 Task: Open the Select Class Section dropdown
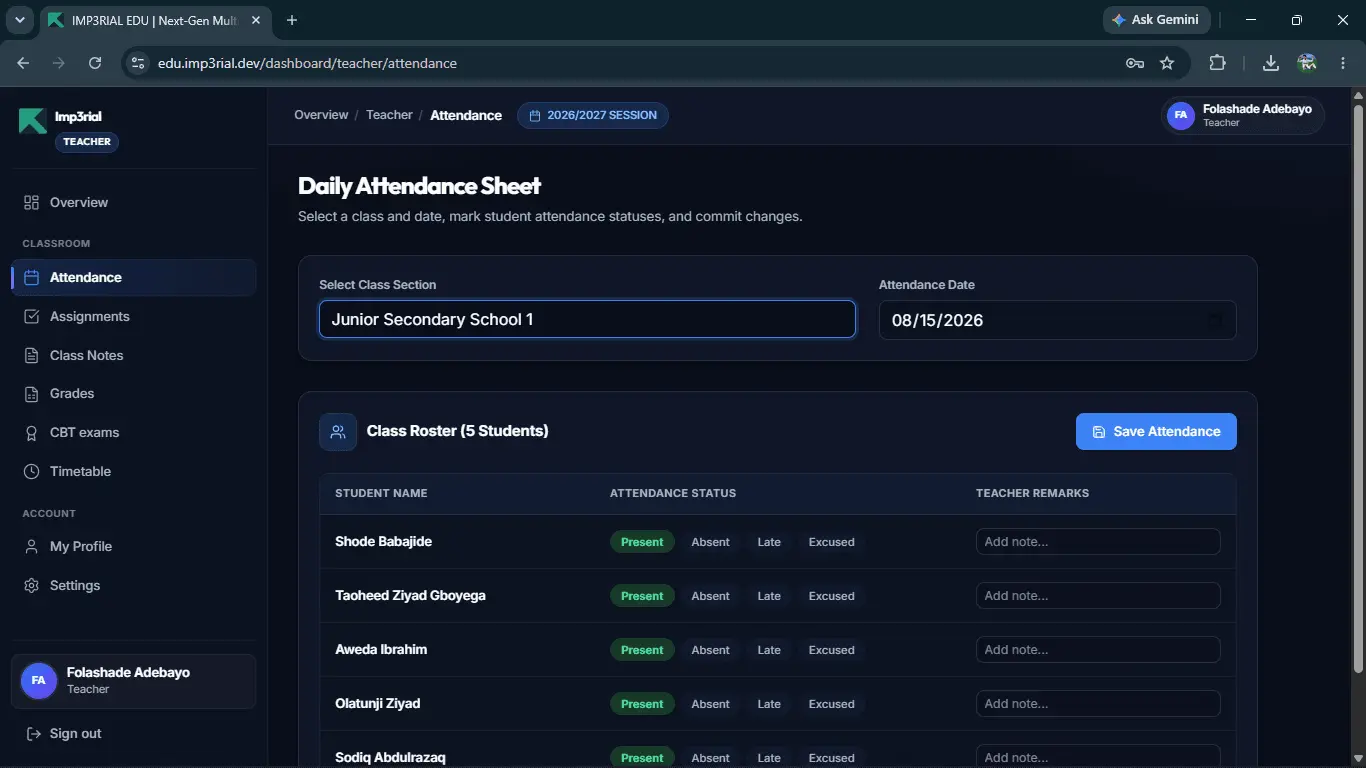point(587,320)
